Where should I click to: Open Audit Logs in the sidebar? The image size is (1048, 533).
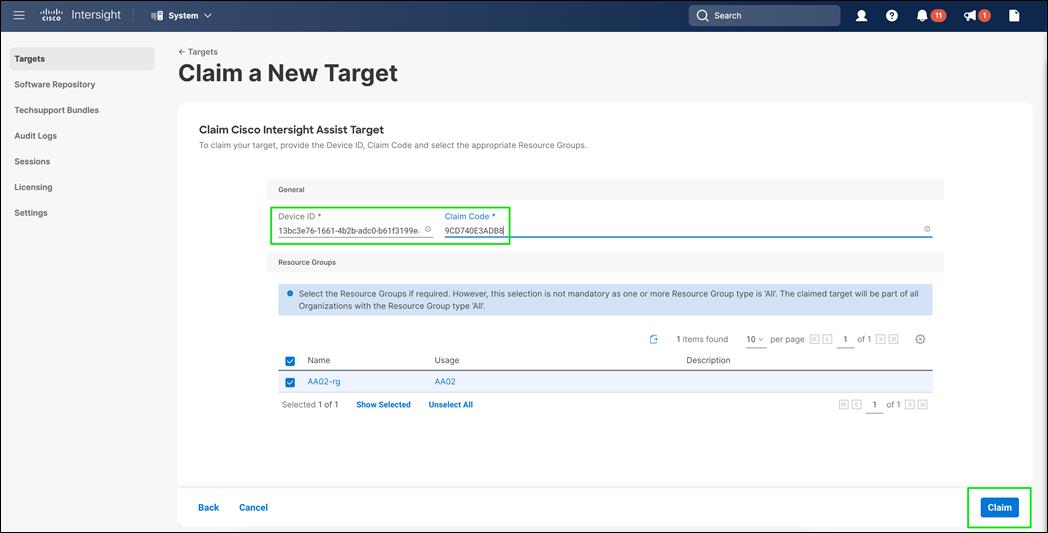(35, 136)
